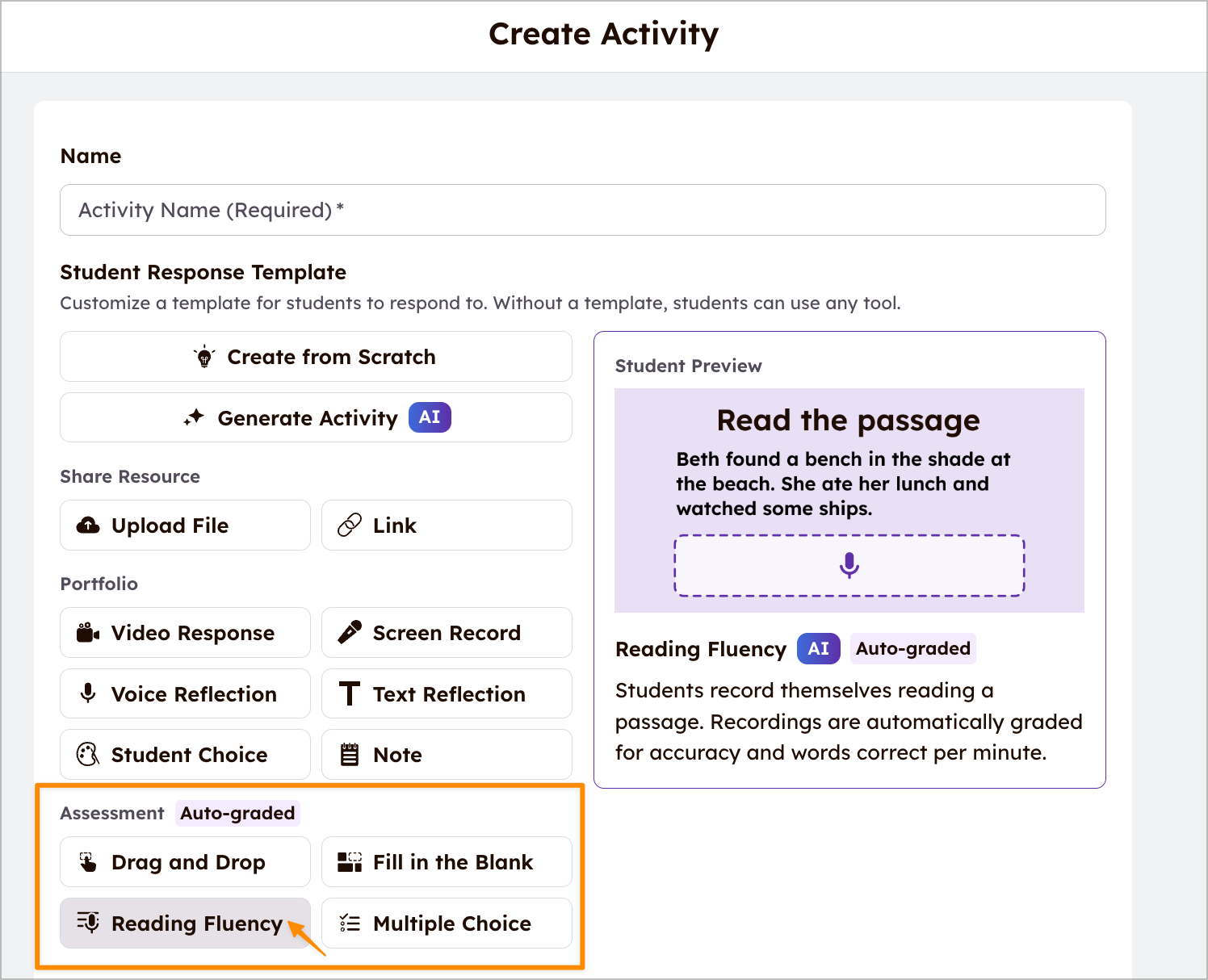The height and width of the screenshot is (980, 1208).
Task: Click the lightbulb icon in Create from Scratch
Action: point(204,357)
